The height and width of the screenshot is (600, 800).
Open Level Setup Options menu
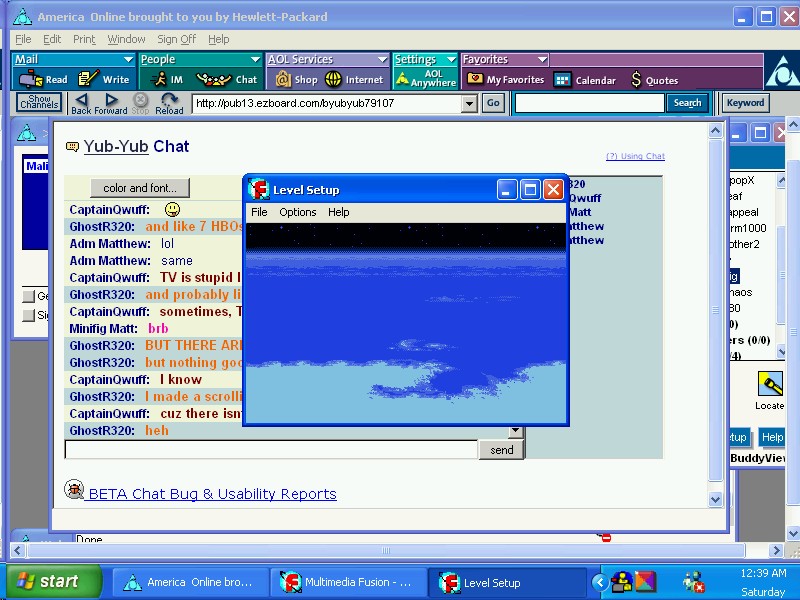pyautogui.click(x=297, y=212)
